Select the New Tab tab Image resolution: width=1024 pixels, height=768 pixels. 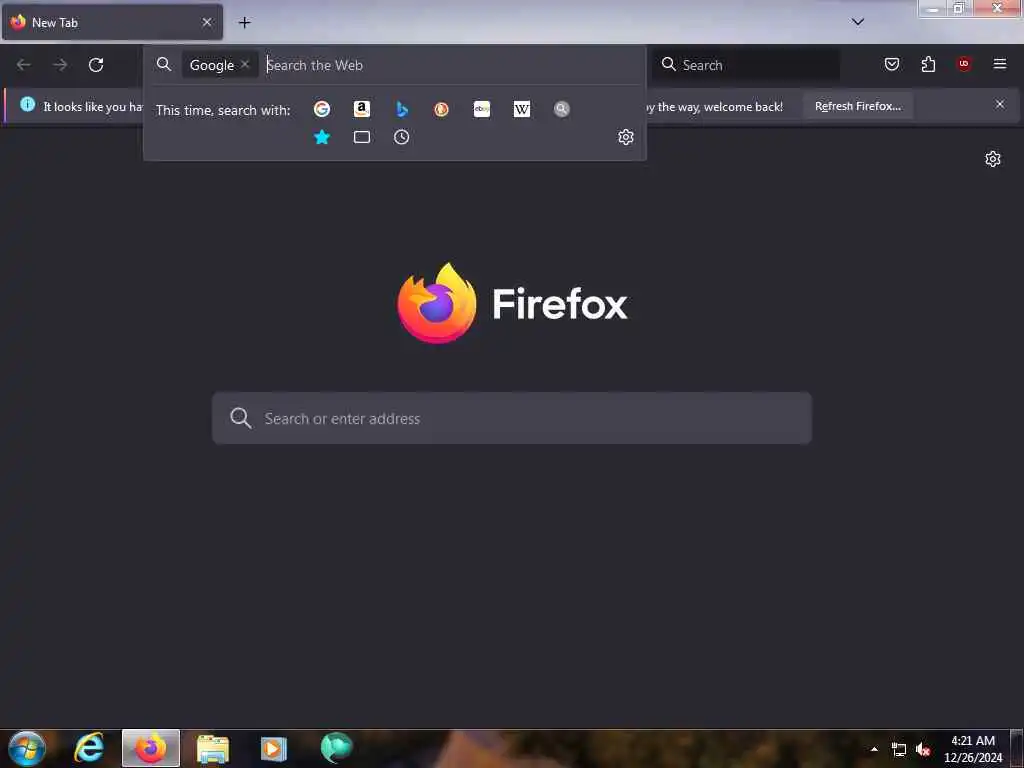click(112, 22)
